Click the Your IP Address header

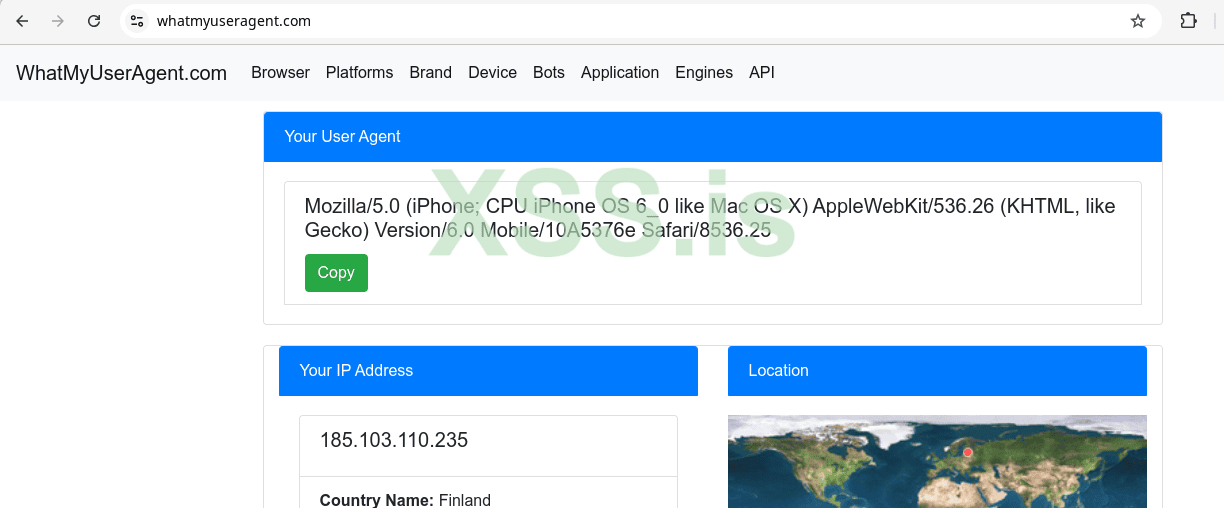(488, 371)
